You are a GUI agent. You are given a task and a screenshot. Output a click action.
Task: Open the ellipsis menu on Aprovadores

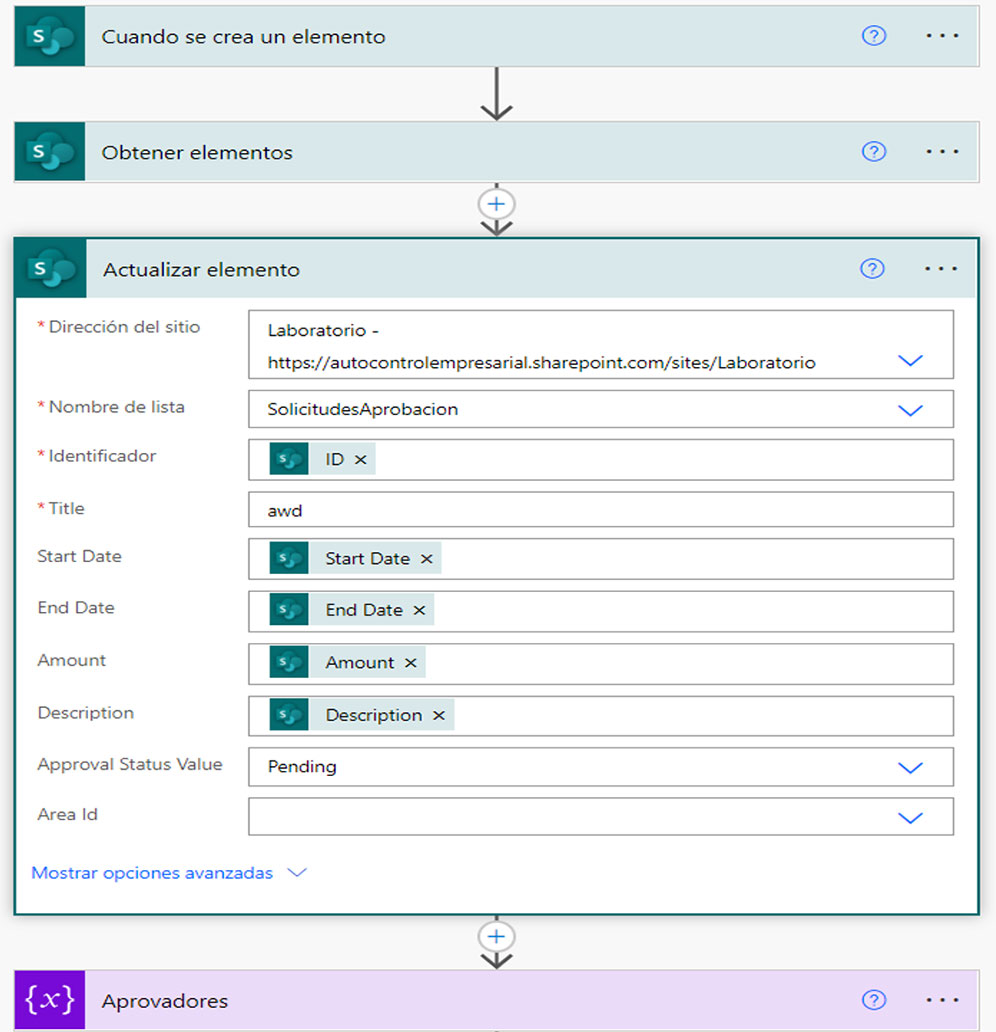941,1000
